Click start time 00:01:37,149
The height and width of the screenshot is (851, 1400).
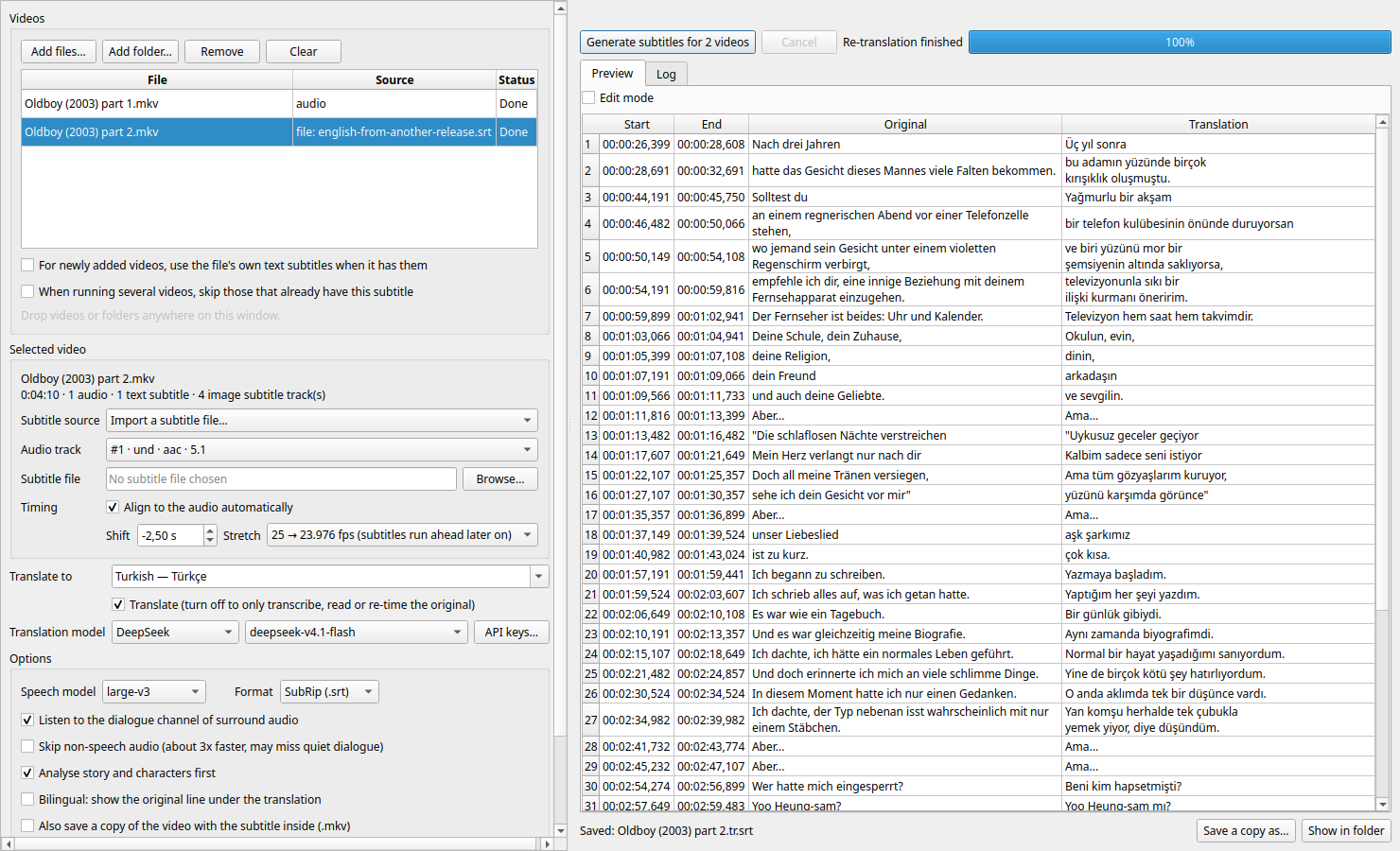(637, 535)
